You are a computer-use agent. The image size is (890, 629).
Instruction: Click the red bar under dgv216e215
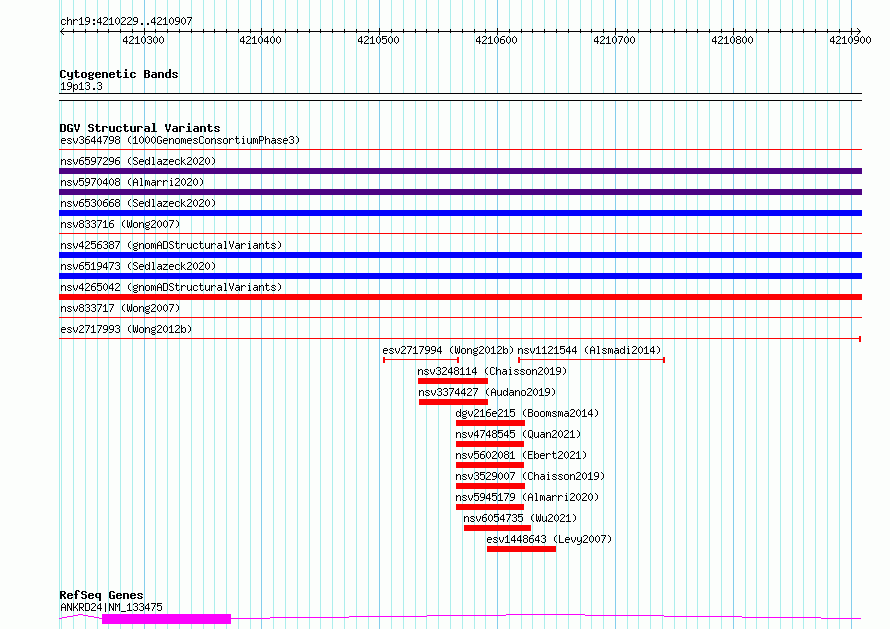click(x=490, y=423)
